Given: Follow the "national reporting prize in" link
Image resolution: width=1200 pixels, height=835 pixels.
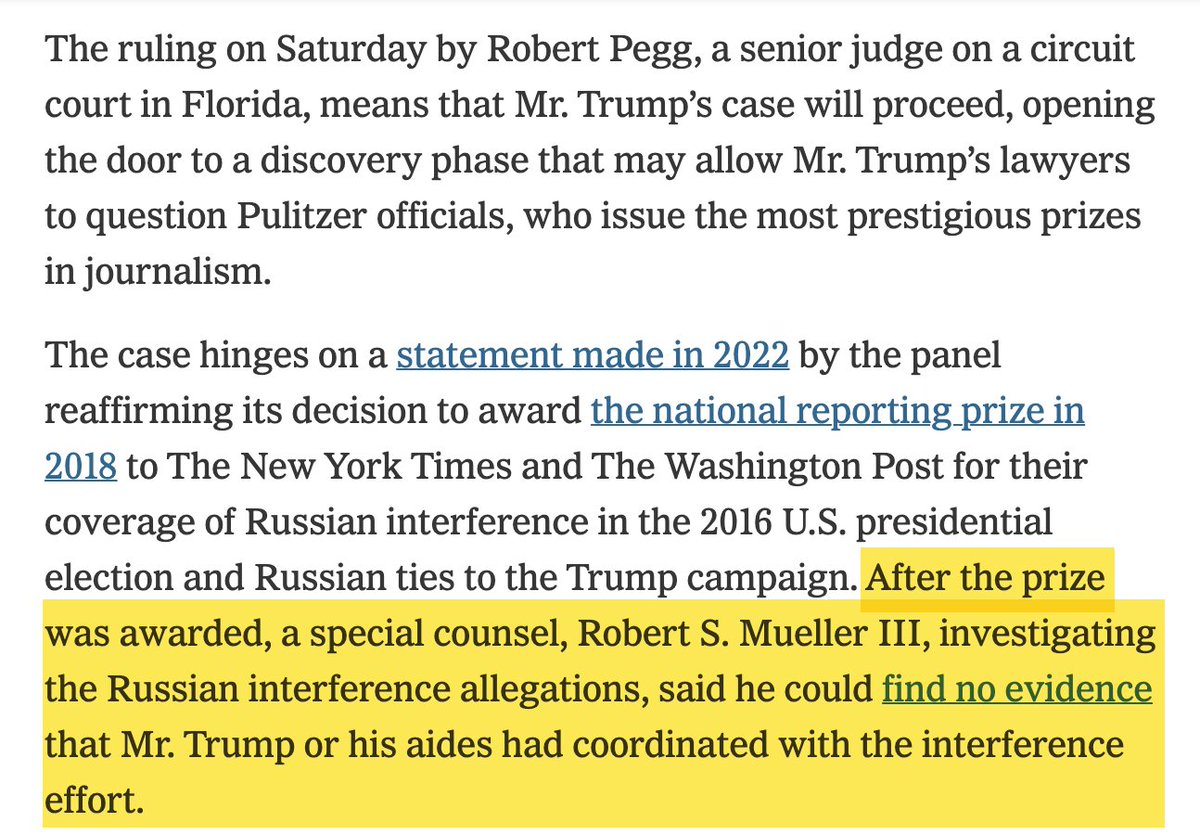Looking at the screenshot, I should pyautogui.click(x=838, y=411).
